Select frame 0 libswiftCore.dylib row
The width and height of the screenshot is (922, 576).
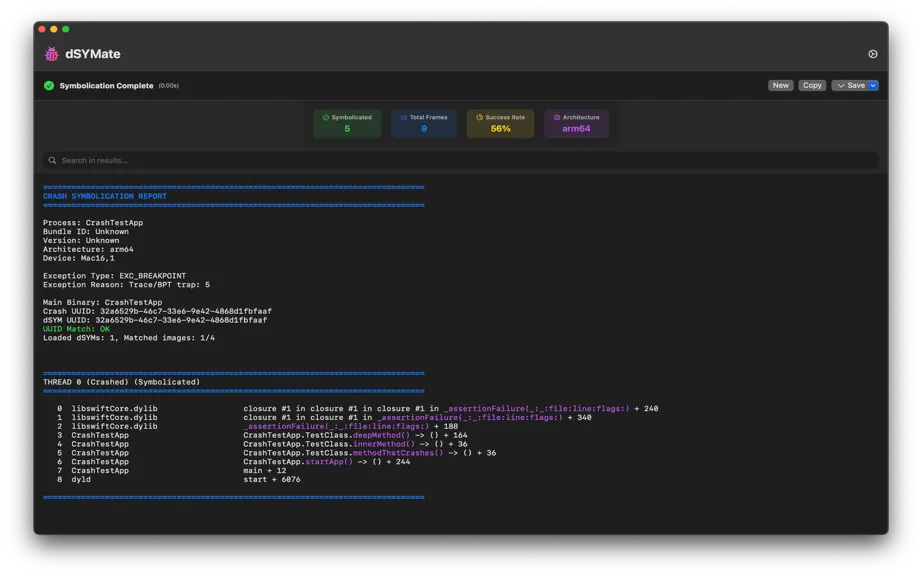click(358, 408)
